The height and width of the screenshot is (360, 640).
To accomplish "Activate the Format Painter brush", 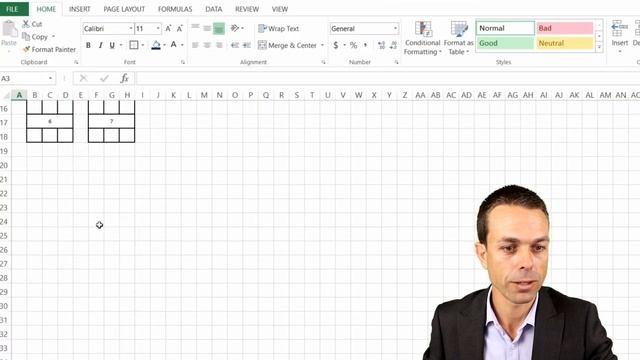I will (x=49, y=49).
